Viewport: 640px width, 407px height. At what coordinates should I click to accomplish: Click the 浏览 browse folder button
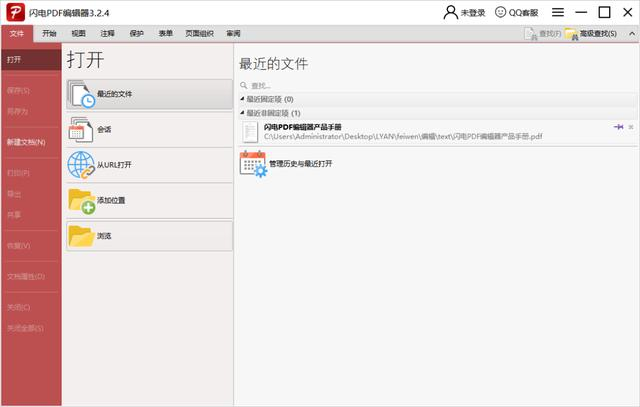149,236
